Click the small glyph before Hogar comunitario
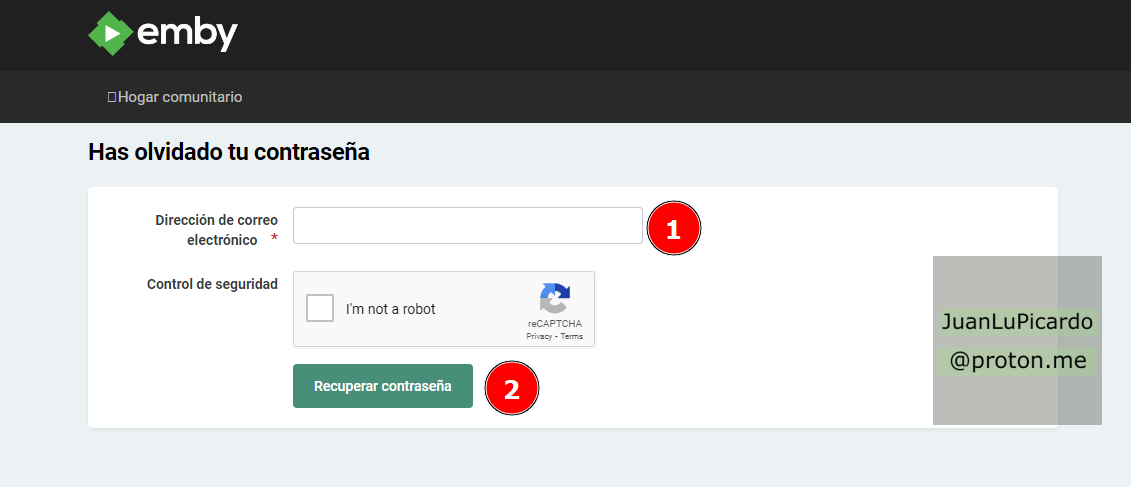The image size is (1131, 487). (112, 97)
